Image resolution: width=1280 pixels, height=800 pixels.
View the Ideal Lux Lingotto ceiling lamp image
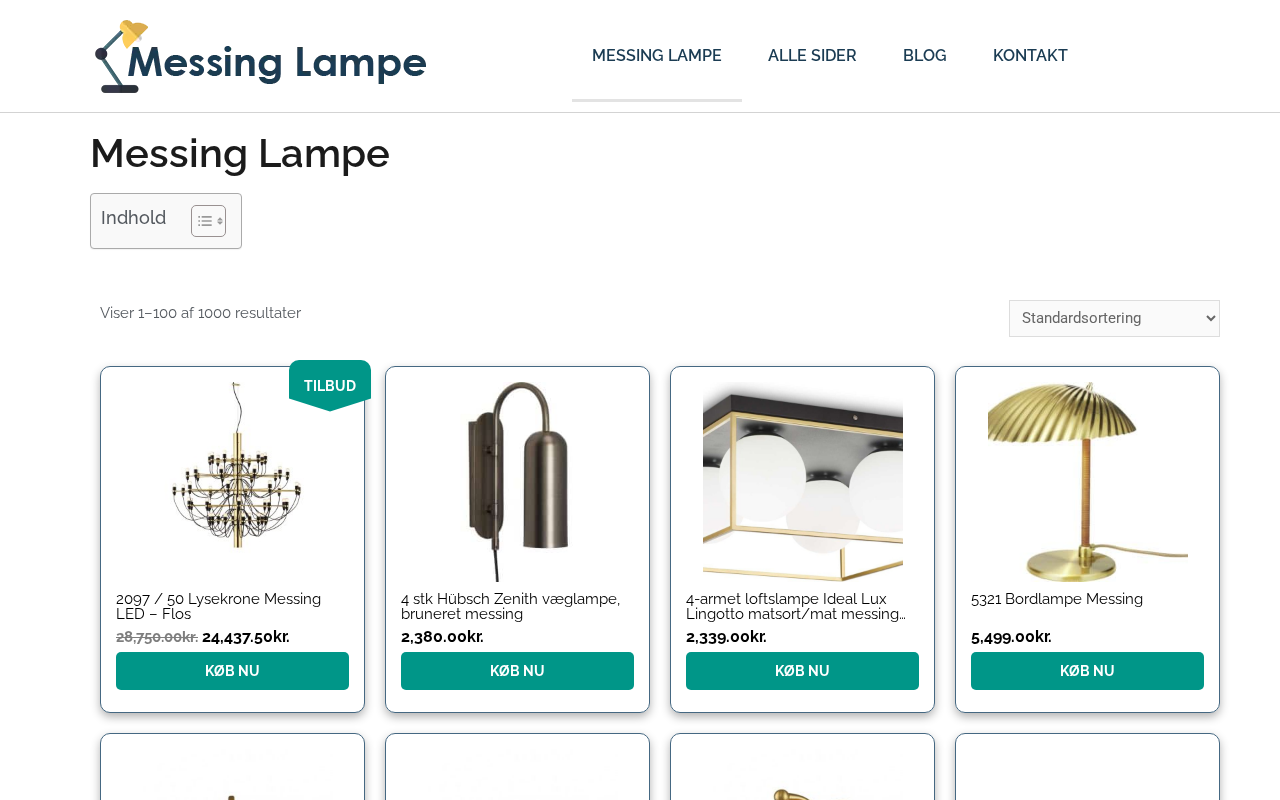click(x=803, y=481)
